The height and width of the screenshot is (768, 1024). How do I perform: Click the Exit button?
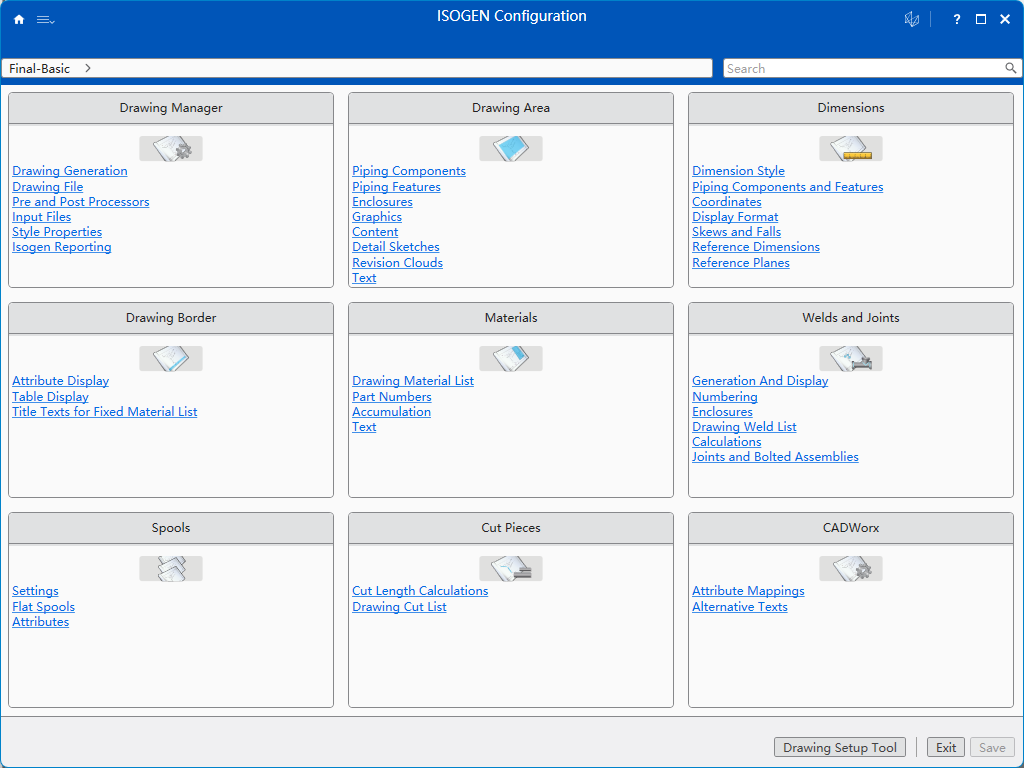point(946,747)
